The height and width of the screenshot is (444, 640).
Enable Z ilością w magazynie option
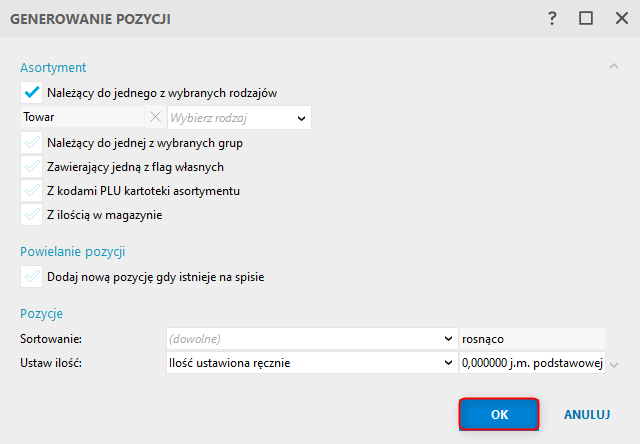coord(31,214)
